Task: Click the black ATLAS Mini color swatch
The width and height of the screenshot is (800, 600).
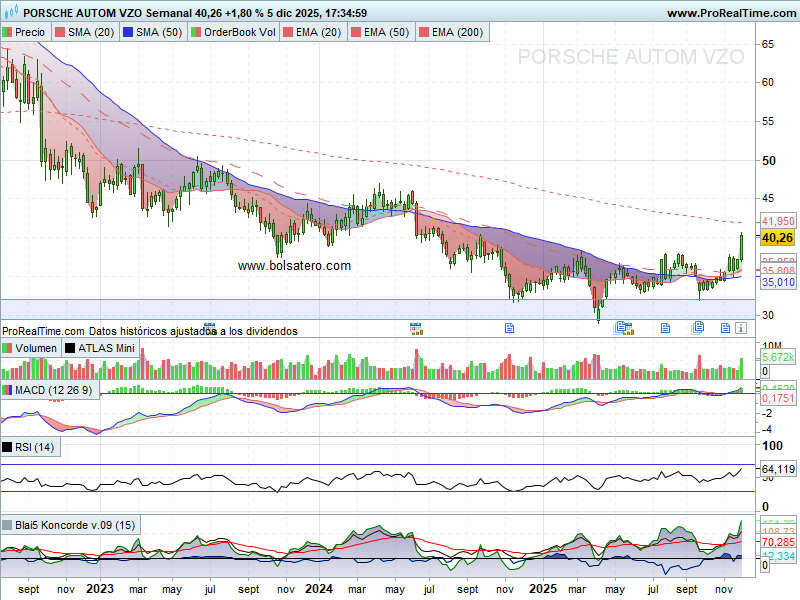Action: tap(70, 348)
